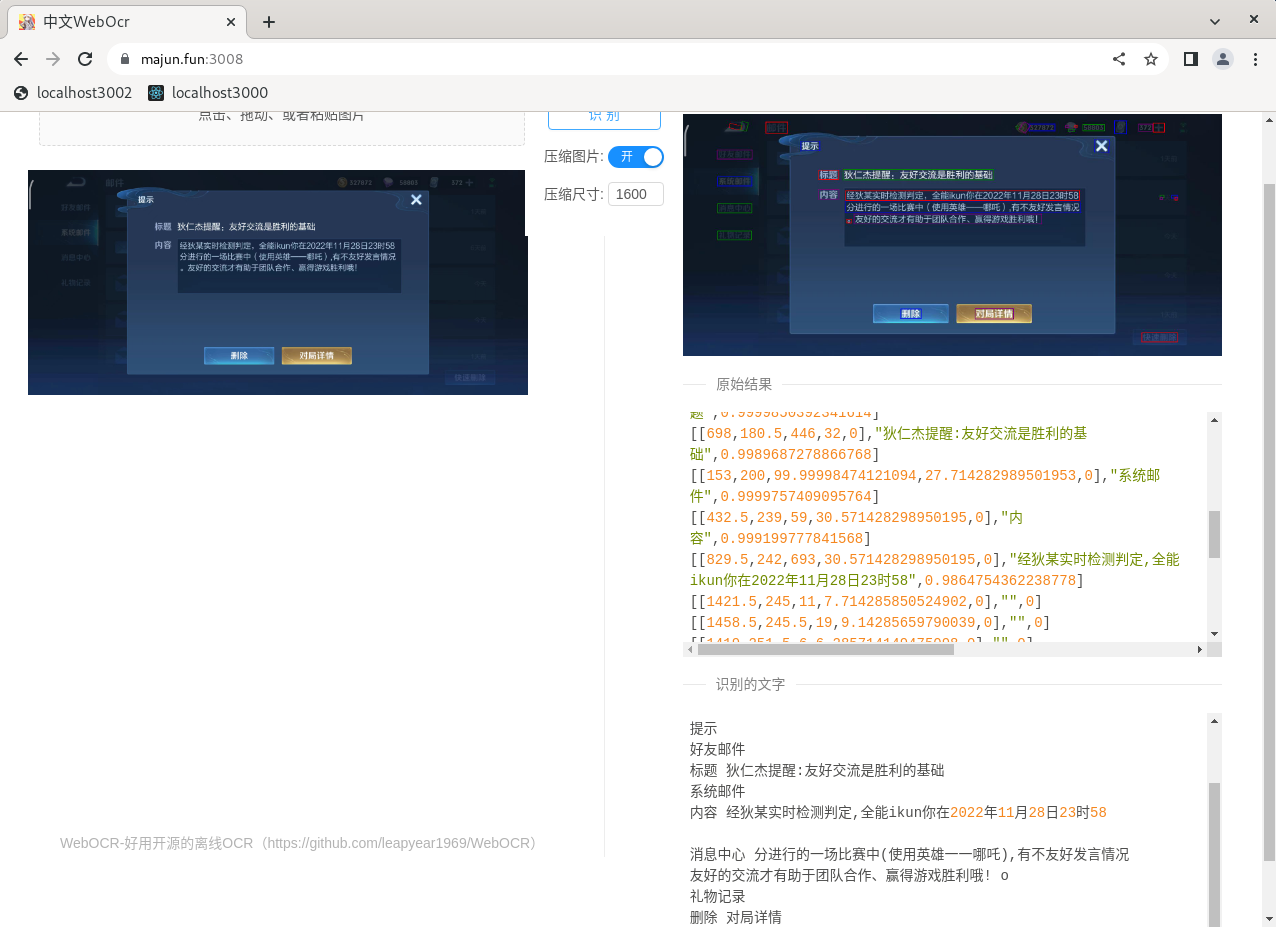Open localhost3000 bookmark
Screen dimensions: 1276x927
tap(208, 93)
